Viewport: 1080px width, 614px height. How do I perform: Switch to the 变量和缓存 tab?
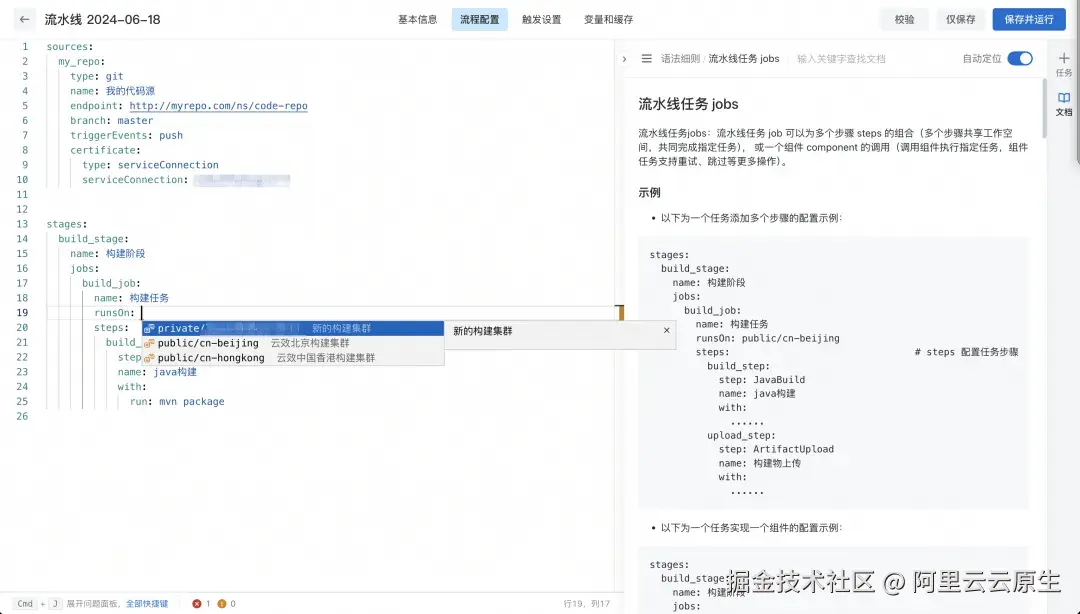pos(608,18)
